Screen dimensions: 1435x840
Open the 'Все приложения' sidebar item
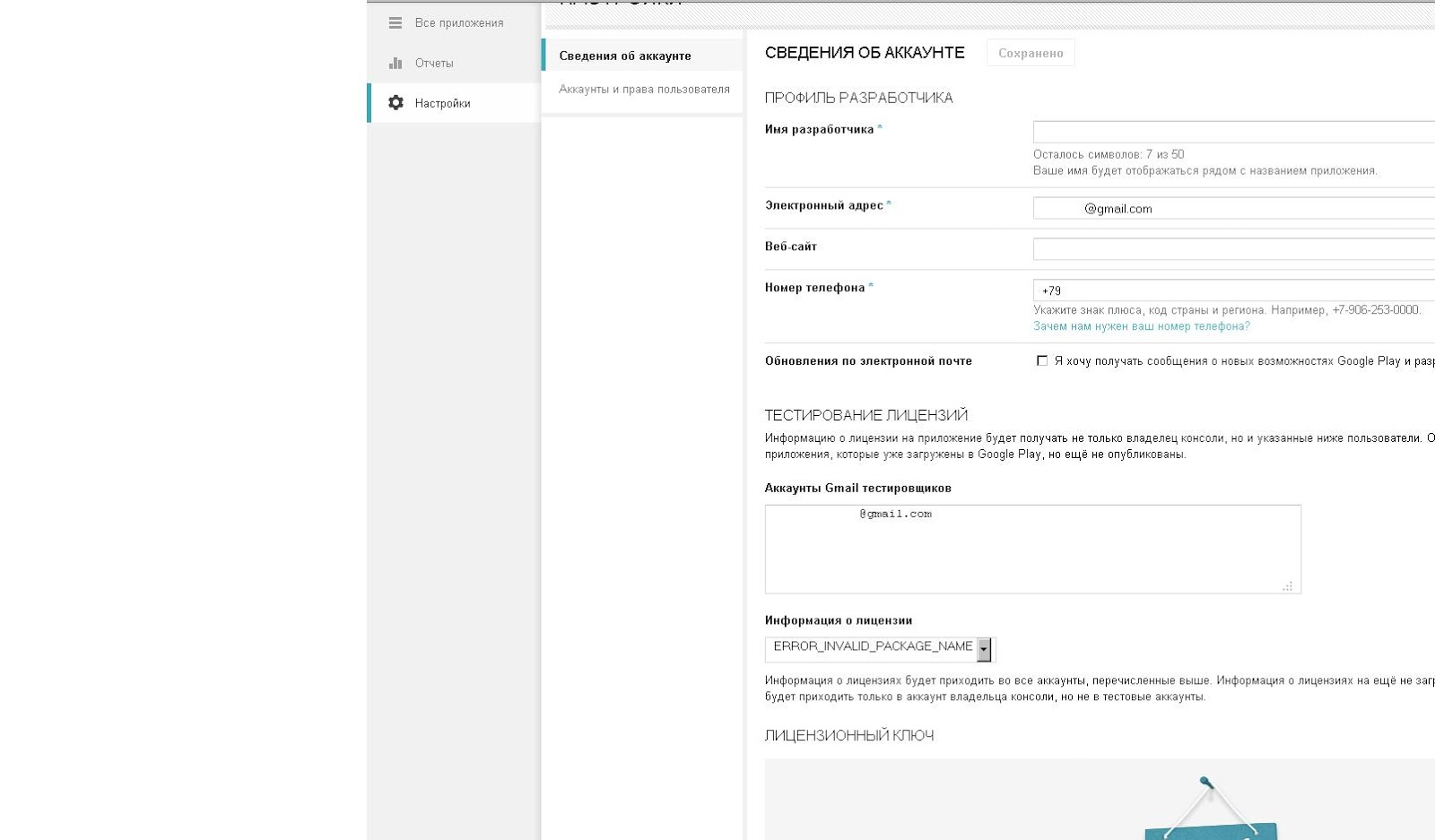tap(454, 23)
